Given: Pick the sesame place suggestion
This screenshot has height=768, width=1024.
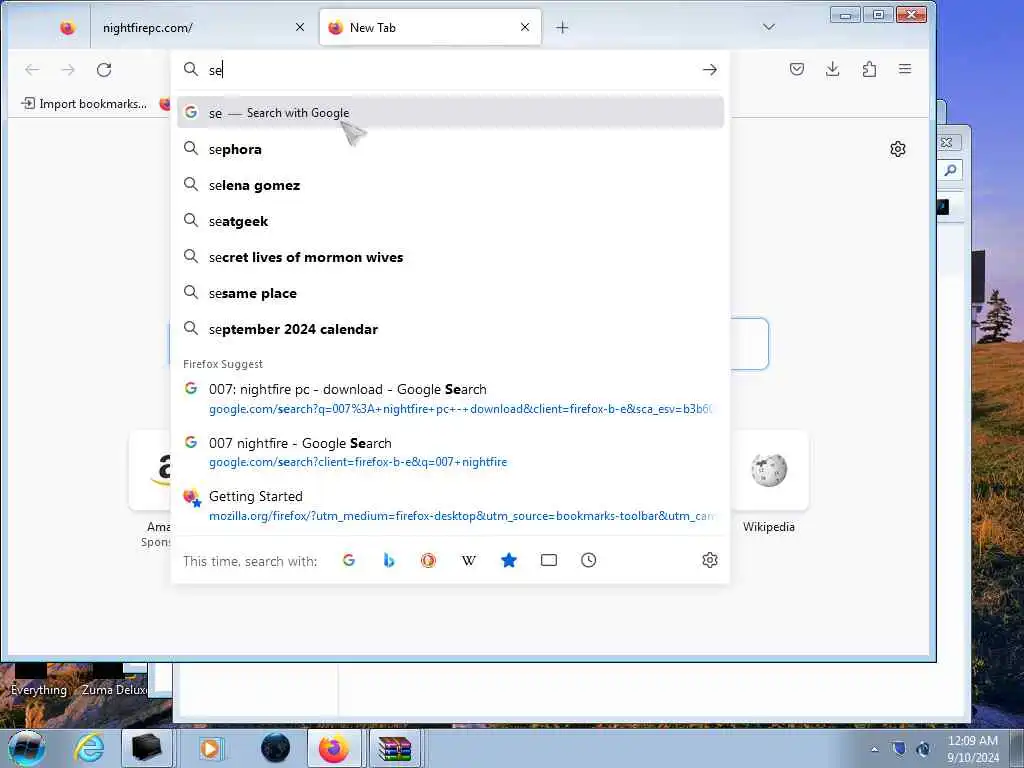Looking at the screenshot, I should click(x=451, y=293).
